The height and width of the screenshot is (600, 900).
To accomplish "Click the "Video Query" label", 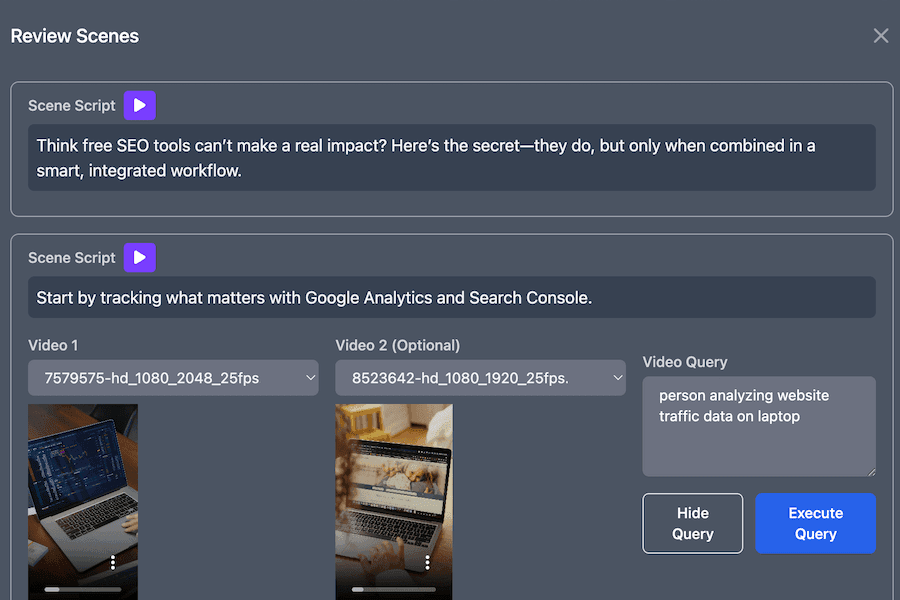I will 685,362.
